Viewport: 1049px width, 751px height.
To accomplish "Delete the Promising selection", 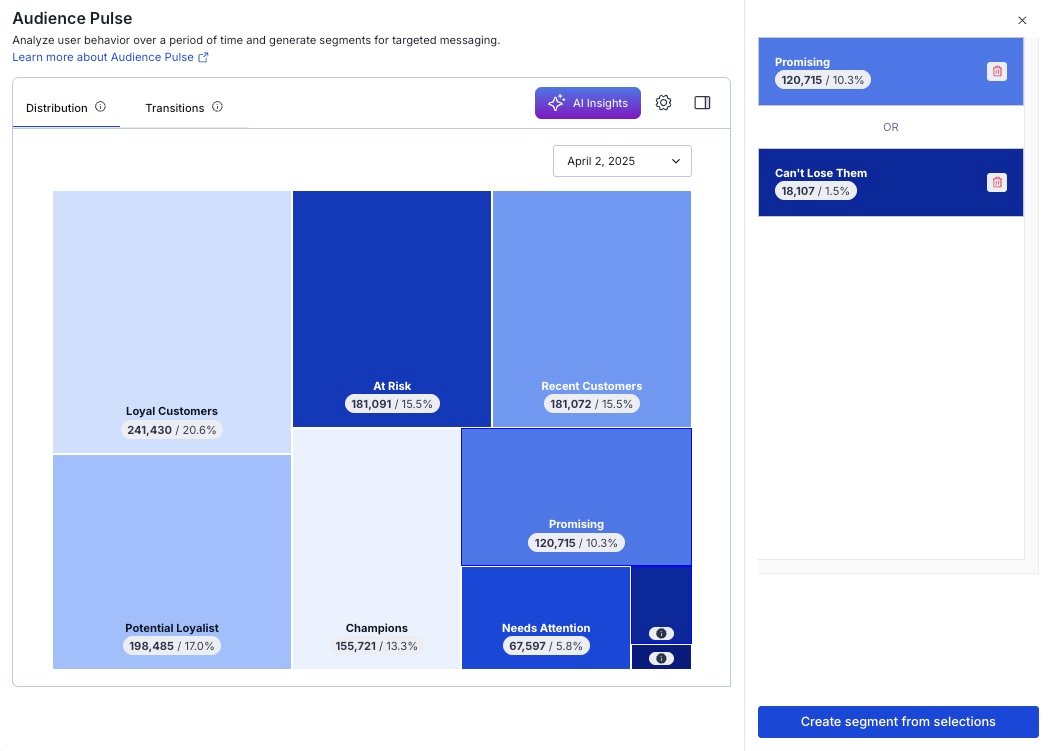I will pos(996,71).
